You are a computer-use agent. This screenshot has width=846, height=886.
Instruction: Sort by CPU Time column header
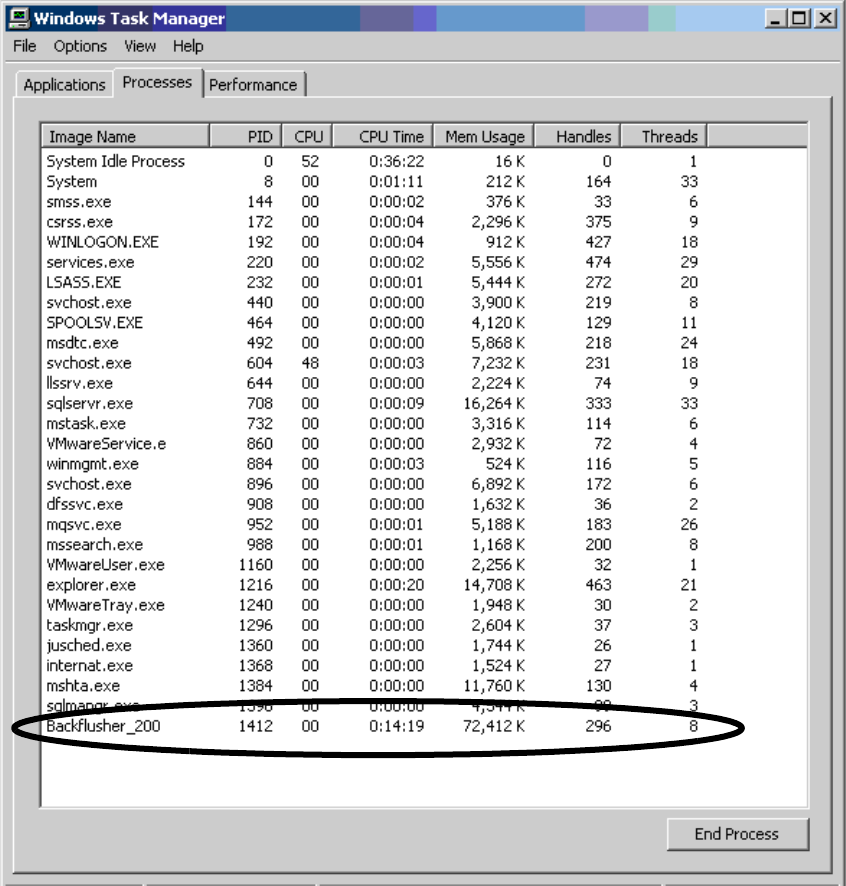pos(383,136)
